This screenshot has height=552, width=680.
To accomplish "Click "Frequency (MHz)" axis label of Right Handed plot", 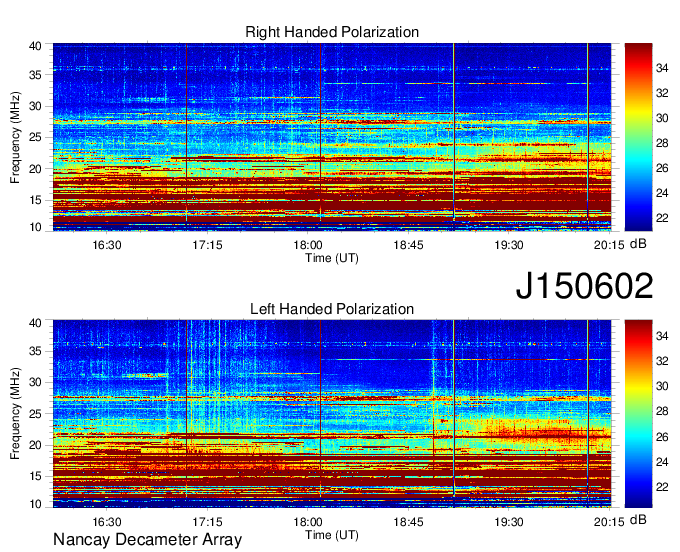I will point(15,137).
